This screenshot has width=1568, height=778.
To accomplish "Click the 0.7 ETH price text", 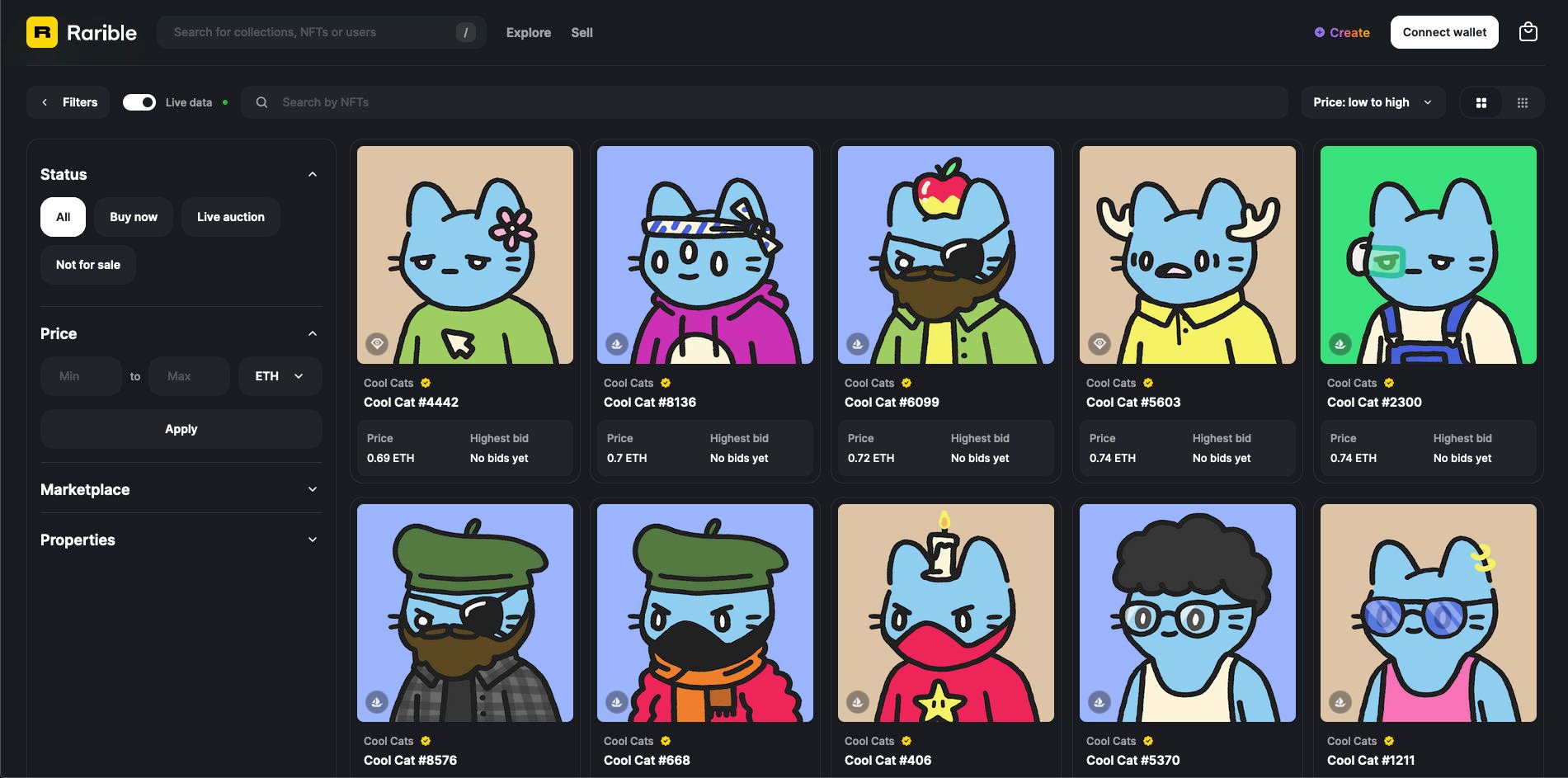I will 627,458.
